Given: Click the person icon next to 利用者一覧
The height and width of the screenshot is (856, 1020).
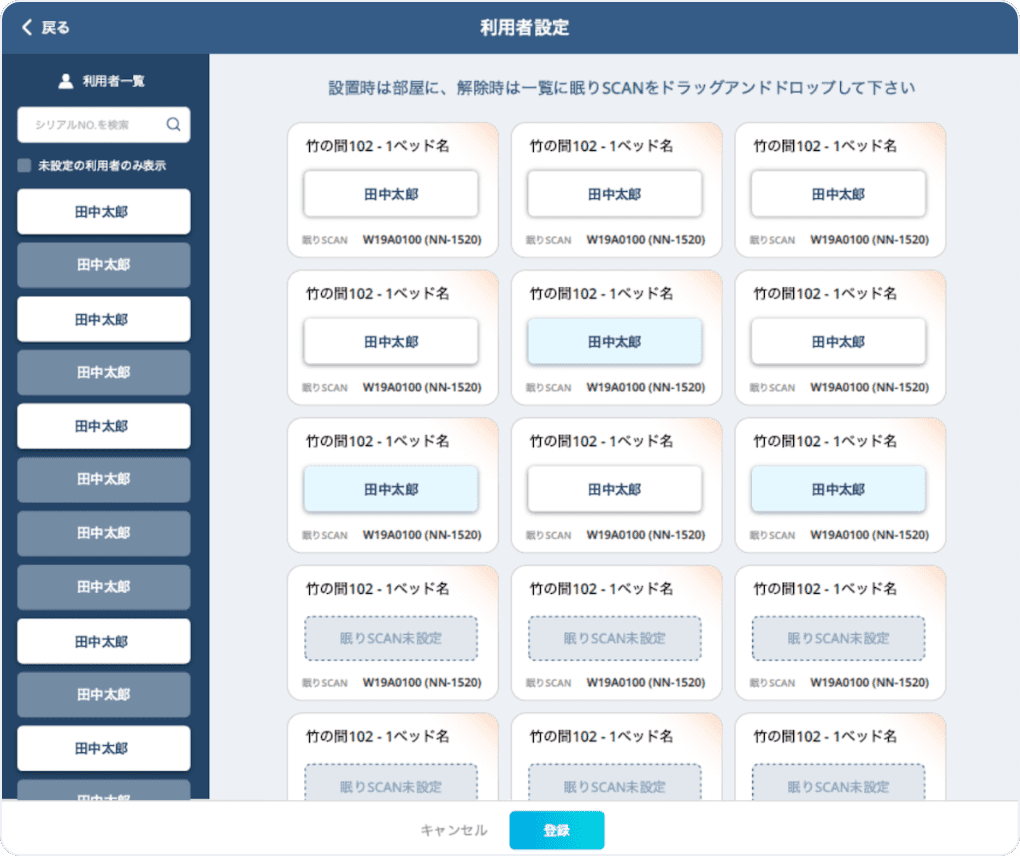Looking at the screenshot, I should coord(66,81).
